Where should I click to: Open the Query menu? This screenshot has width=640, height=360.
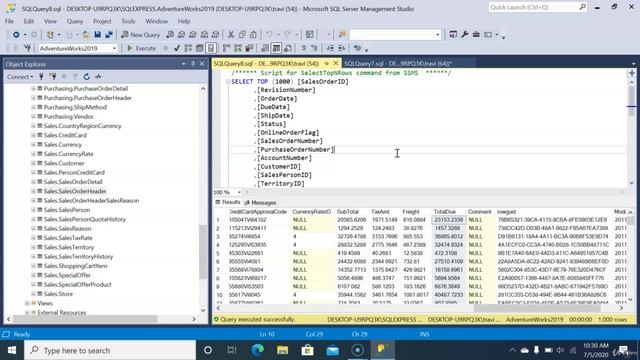74,21
